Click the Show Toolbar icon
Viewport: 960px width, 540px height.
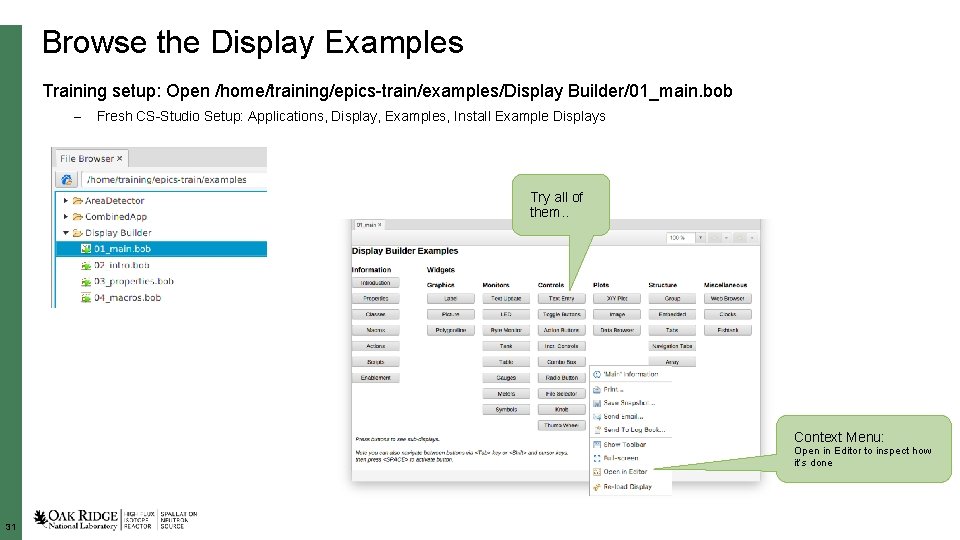597,444
